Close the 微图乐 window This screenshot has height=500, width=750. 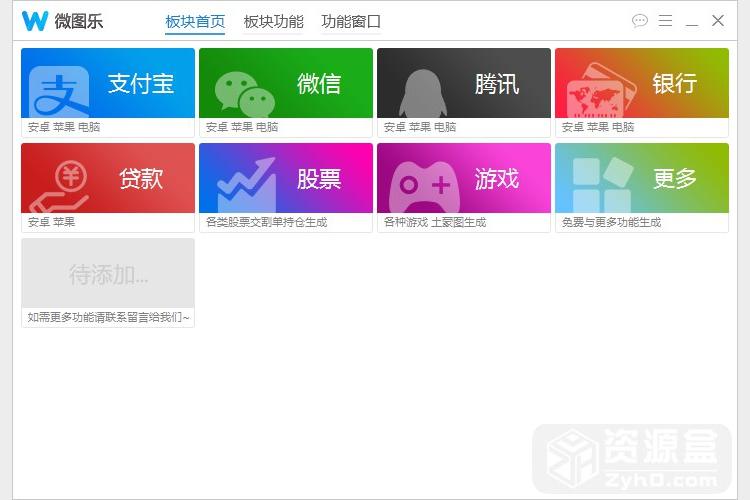click(718, 21)
